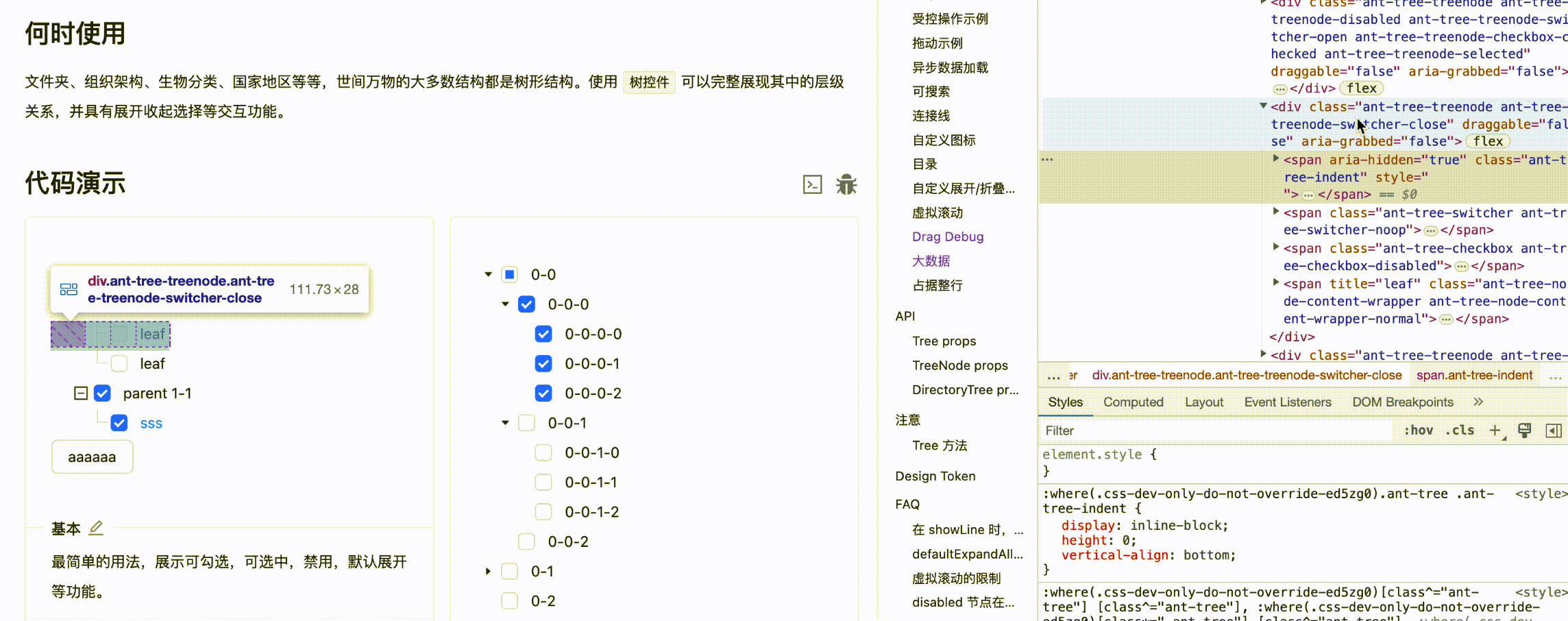Expand the 0-1 node arrow
This screenshot has height=621, width=1568.
488,571
